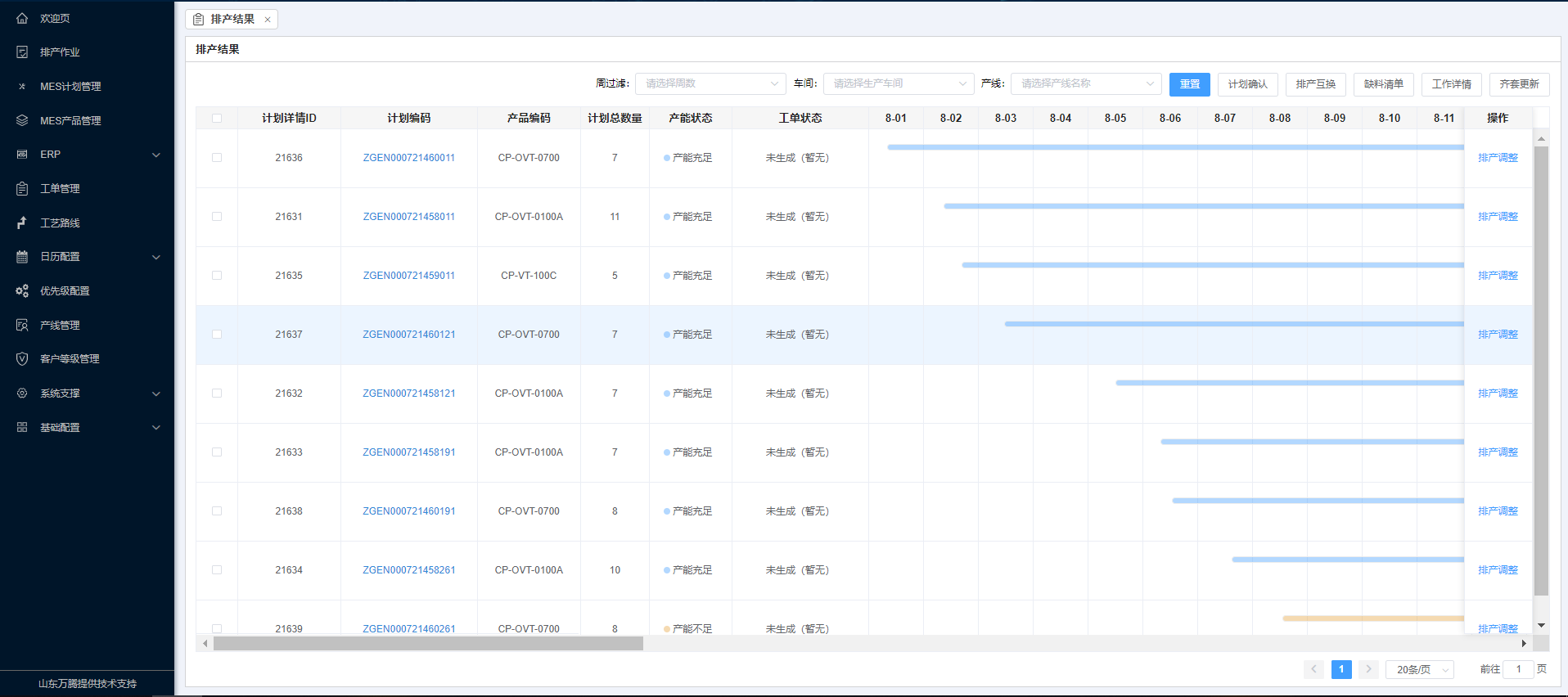Open the 车间 workshop dropdown
This screenshot has width=1568, height=697.
click(x=898, y=83)
